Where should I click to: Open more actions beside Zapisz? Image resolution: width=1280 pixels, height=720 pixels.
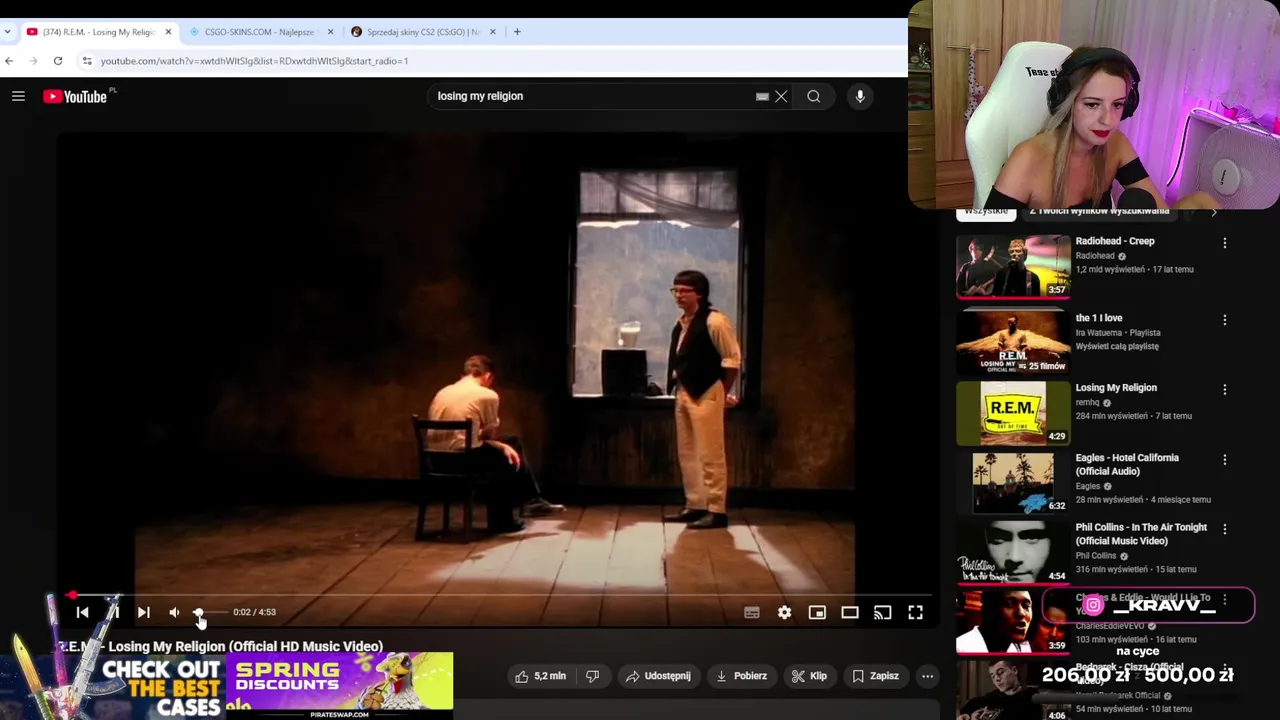927,676
